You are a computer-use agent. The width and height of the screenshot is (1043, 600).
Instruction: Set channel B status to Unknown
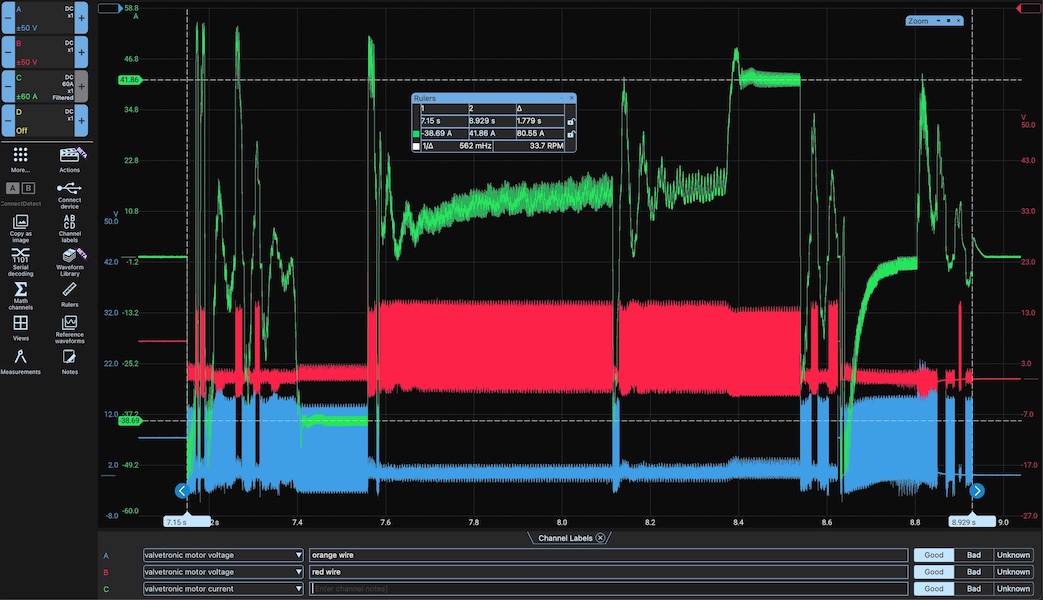click(1013, 572)
